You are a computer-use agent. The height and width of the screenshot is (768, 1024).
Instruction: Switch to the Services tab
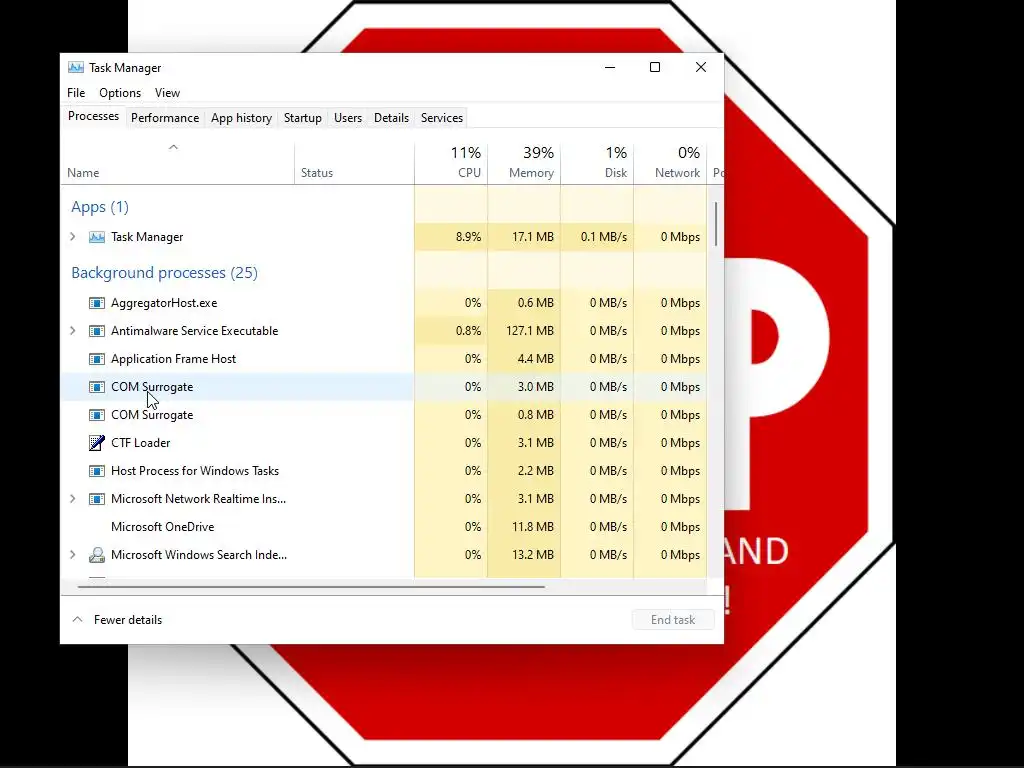click(x=441, y=118)
